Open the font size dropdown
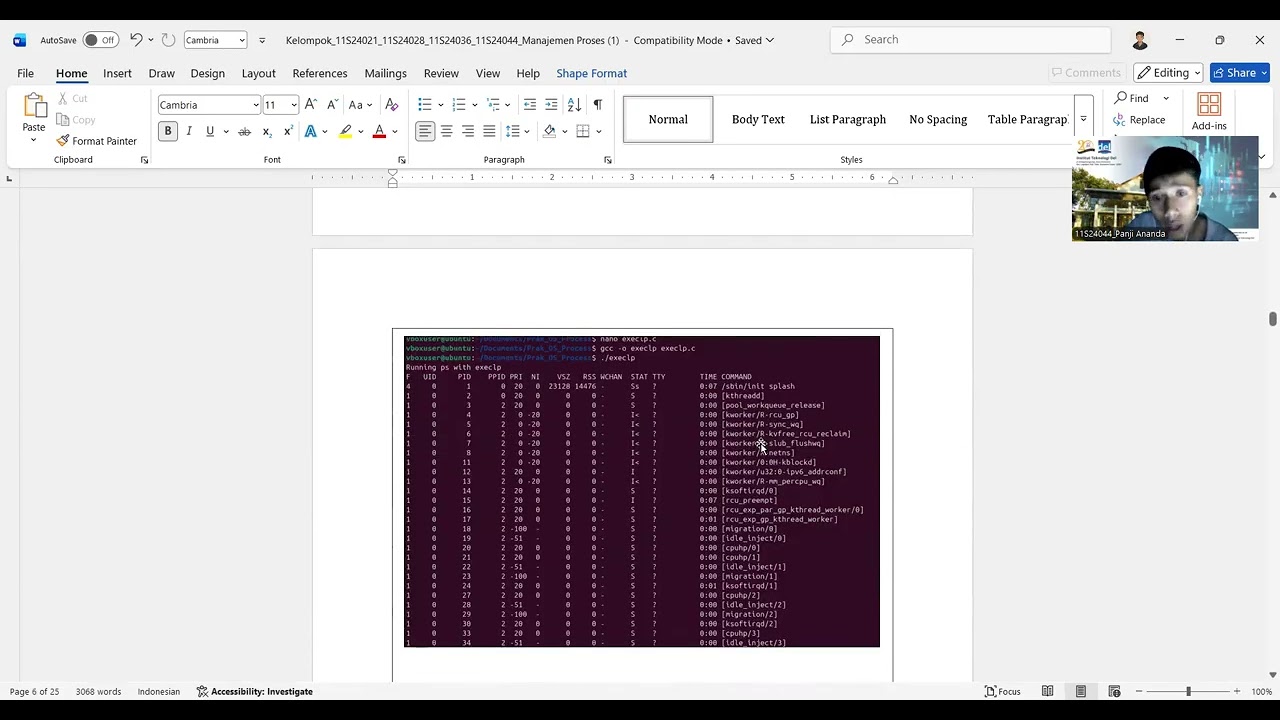Screen dimensions: 1280x720 (x=293, y=105)
